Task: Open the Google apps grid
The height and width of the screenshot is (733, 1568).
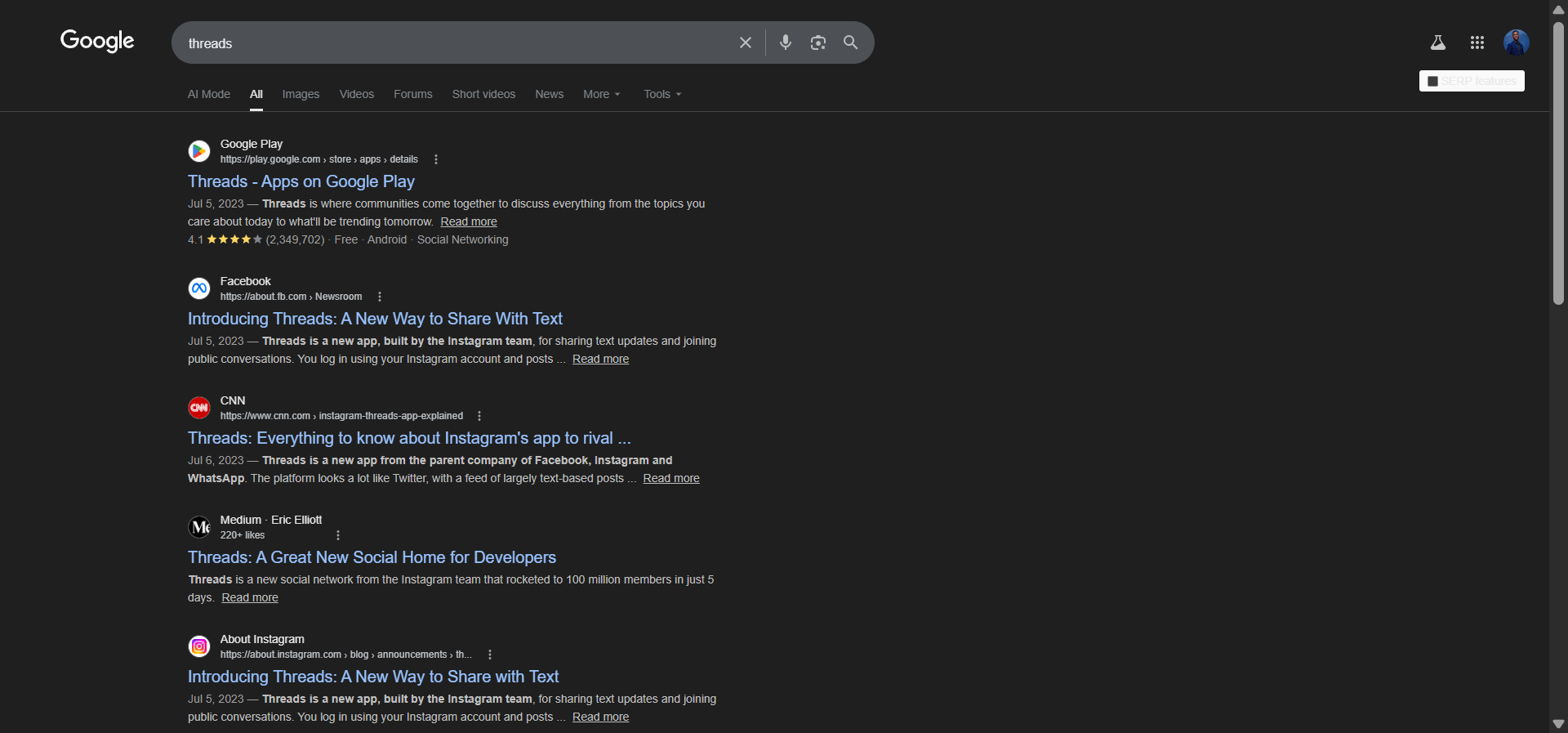Action: pyautogui.click(x=1477, y=42)
